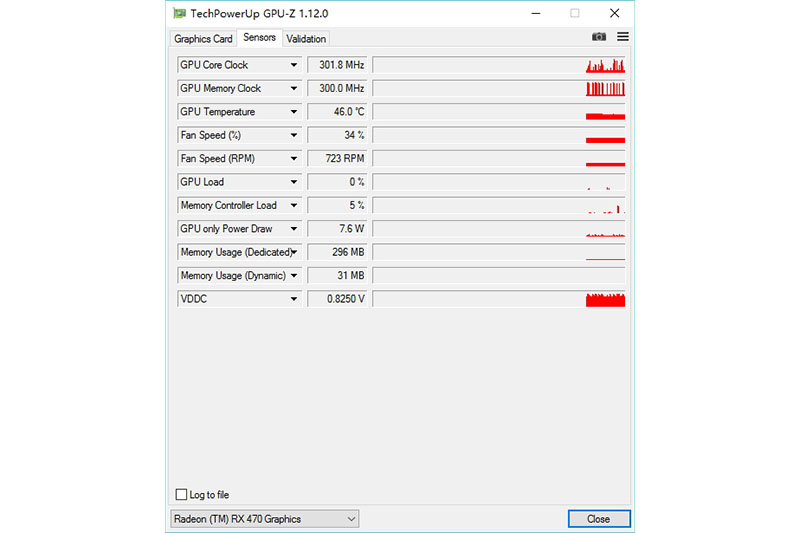Click the 296 MB dedicated memory value
The image size is (800, 533).
(x=337, y=252)
